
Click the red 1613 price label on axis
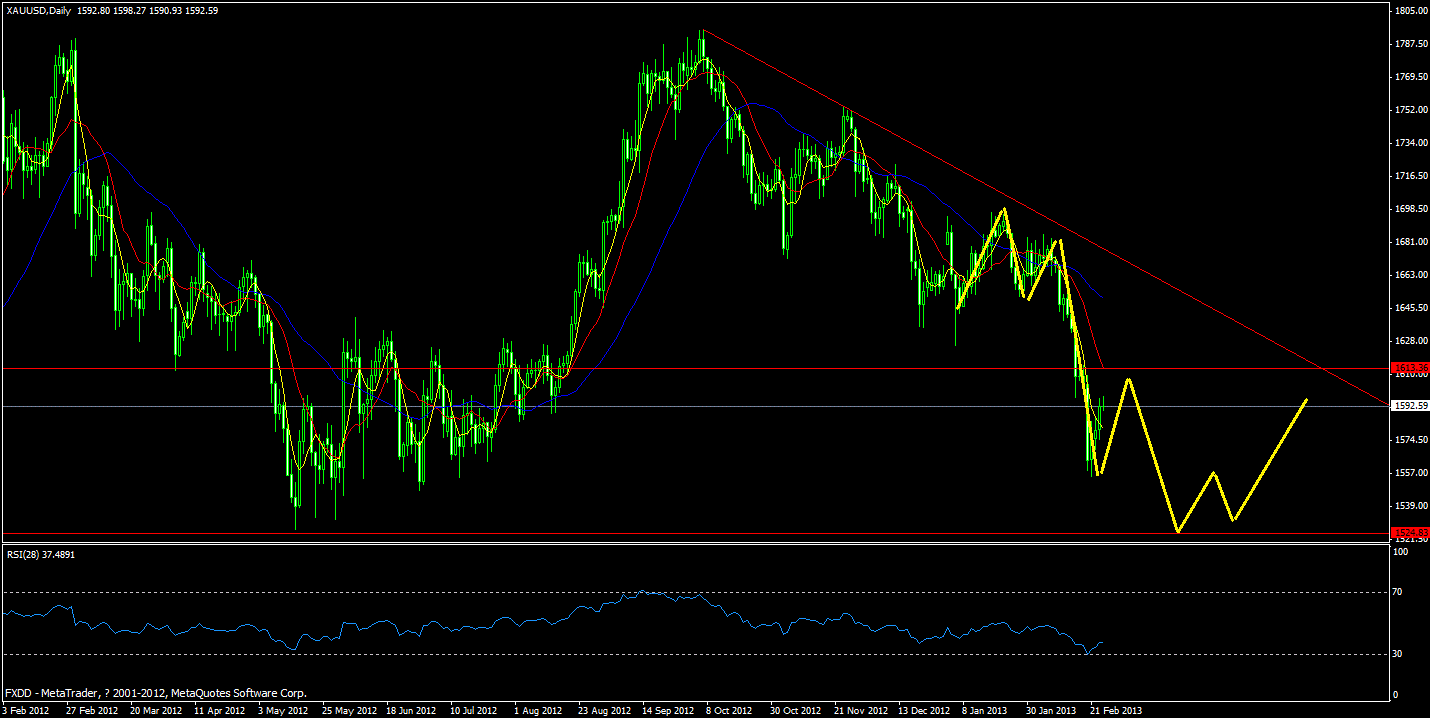point(1408,368)
